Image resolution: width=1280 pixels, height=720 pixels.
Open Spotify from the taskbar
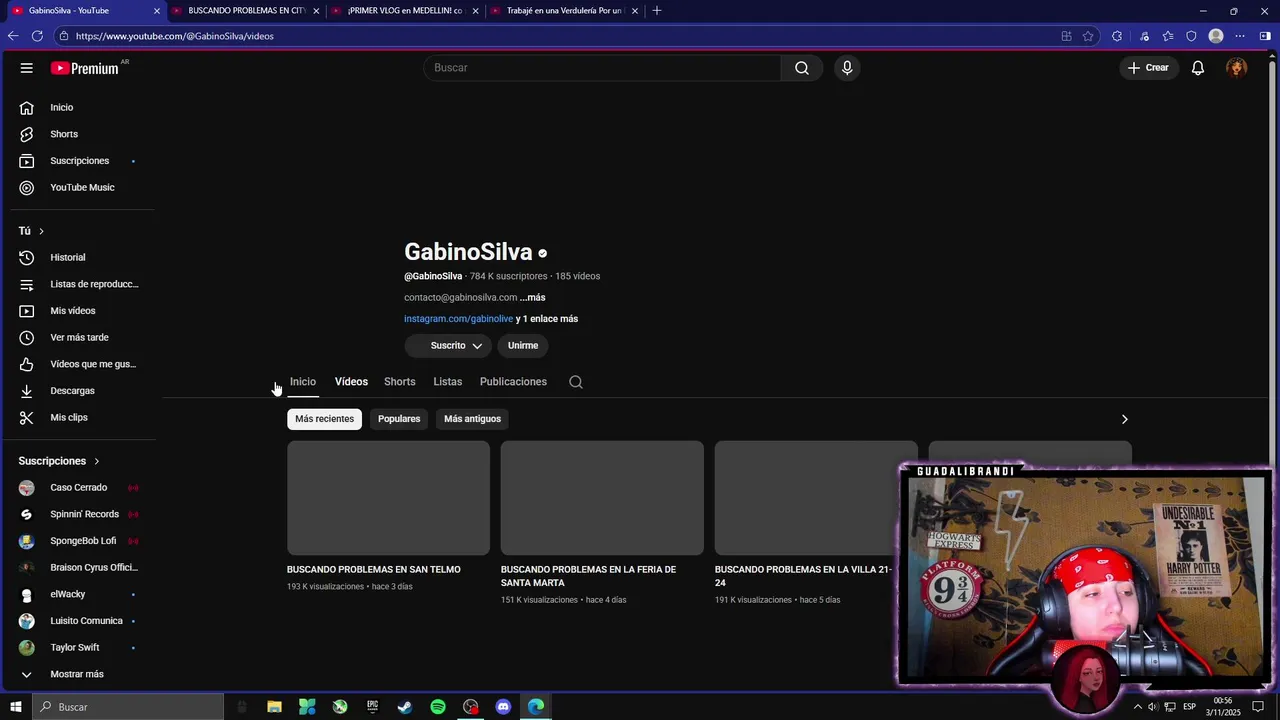click(438, 707)
